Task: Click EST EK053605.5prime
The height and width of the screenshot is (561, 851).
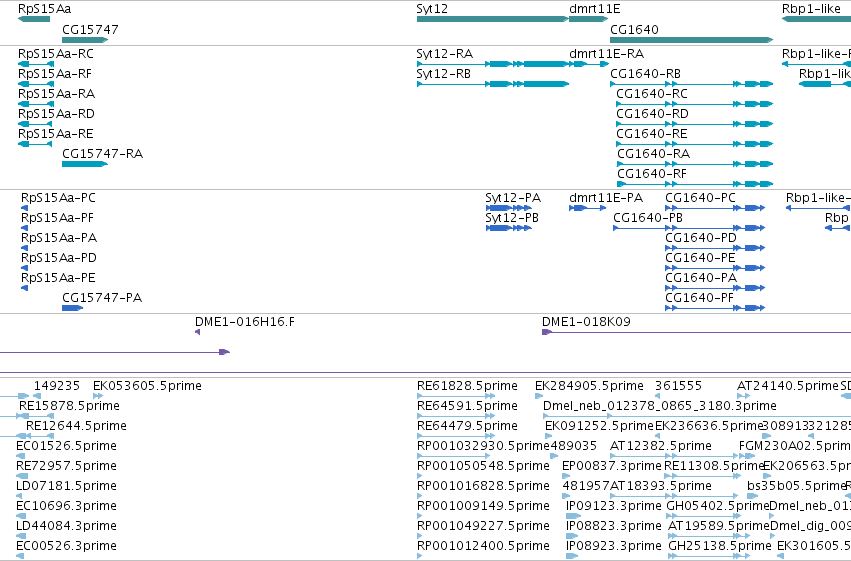Action: coord(98,396)
